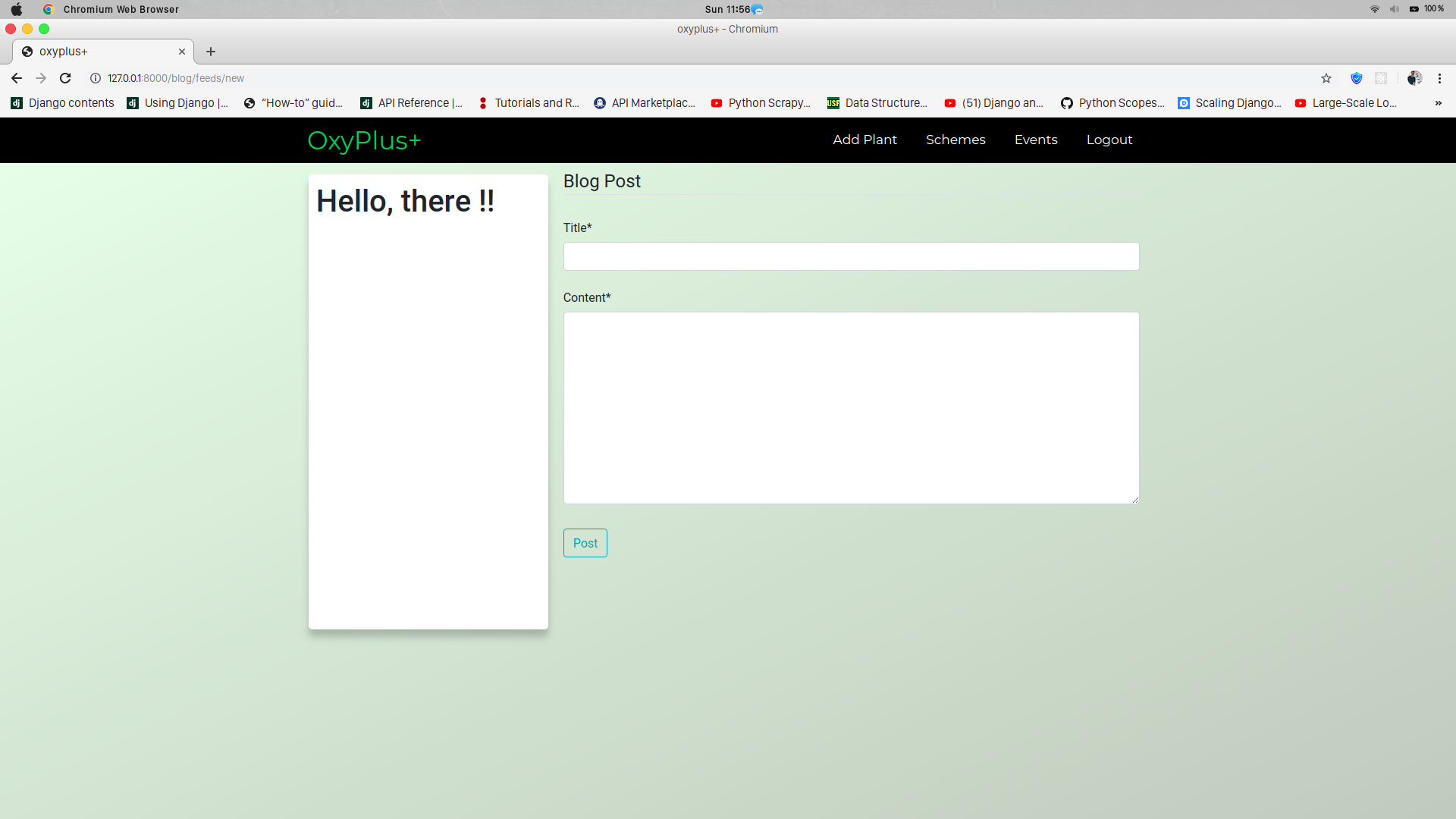1456x819 pixels.
Task: Open a new tab with plus button
Action: point(211,52)
